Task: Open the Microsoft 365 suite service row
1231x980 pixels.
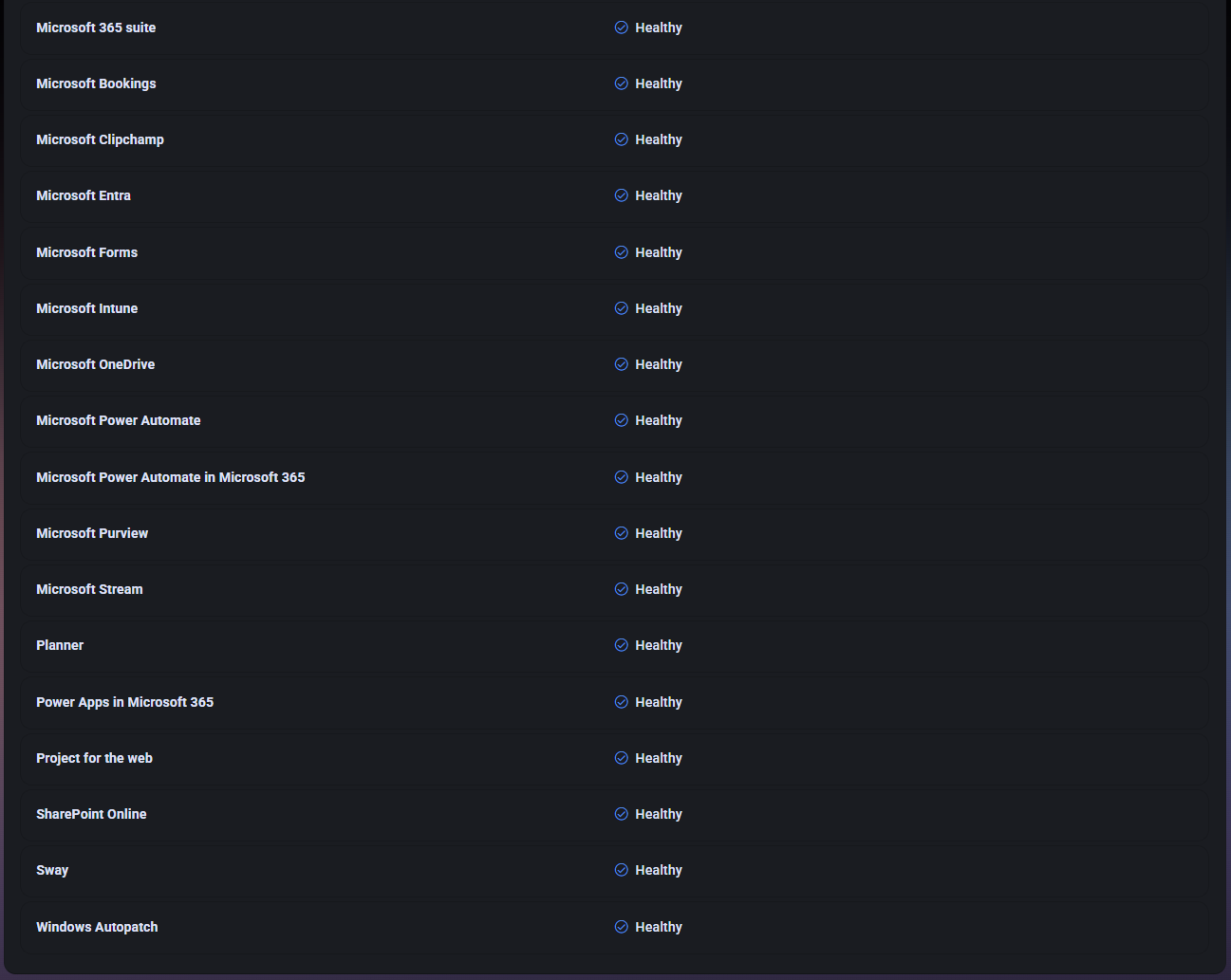Action: [x=96, y=28]
